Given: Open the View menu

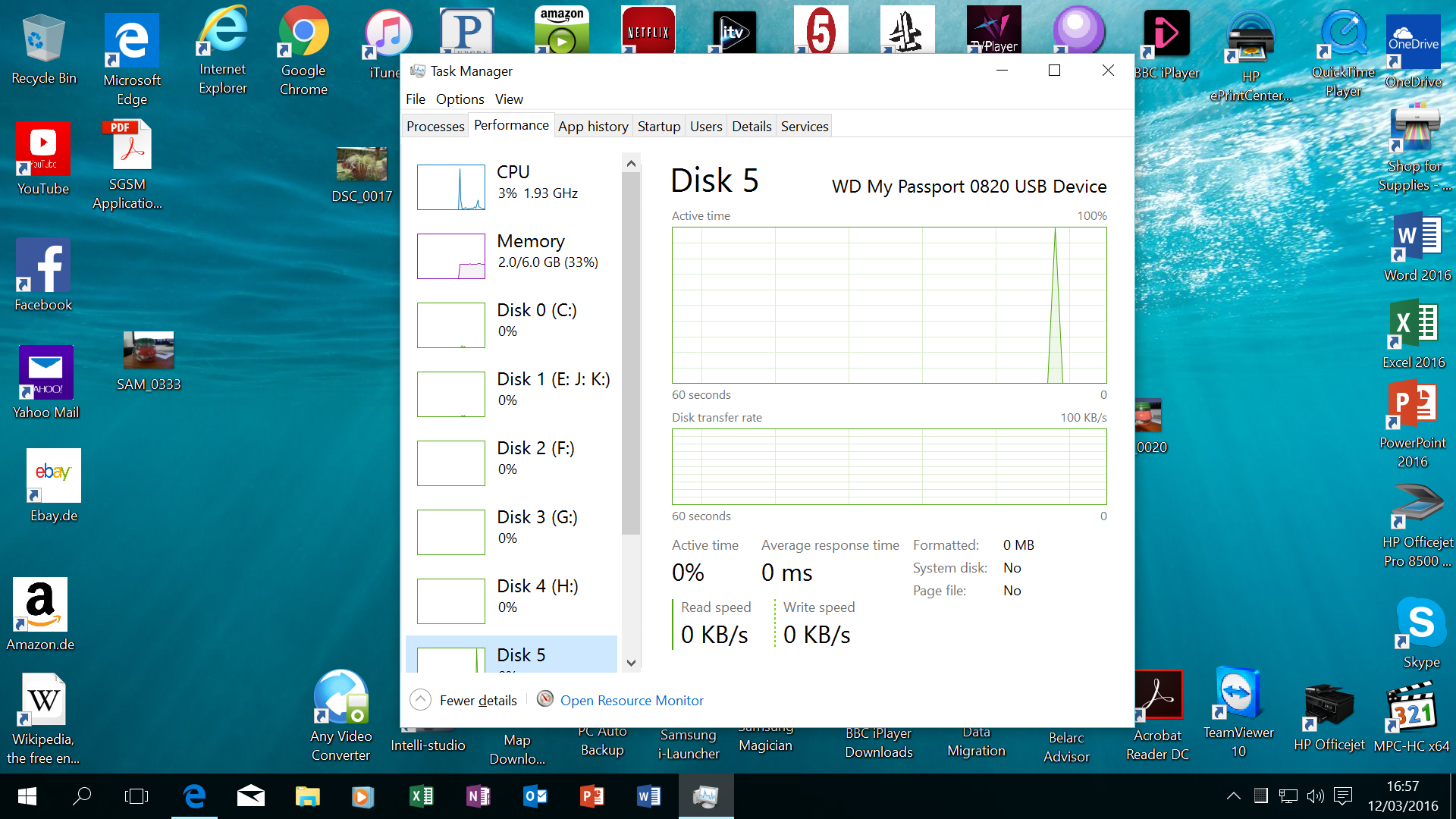Looking at the screenshot, I should (x=509, y=99).
